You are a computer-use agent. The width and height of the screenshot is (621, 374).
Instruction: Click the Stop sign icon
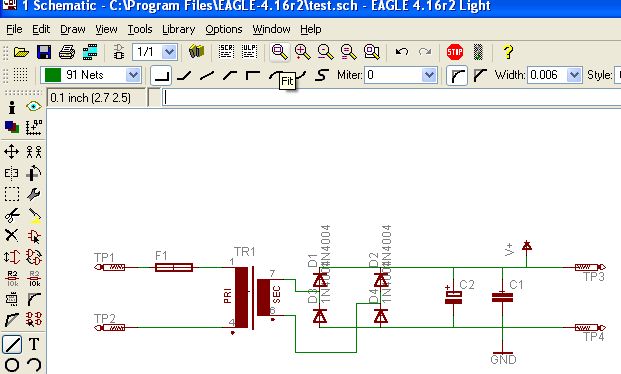pos(455,52)
